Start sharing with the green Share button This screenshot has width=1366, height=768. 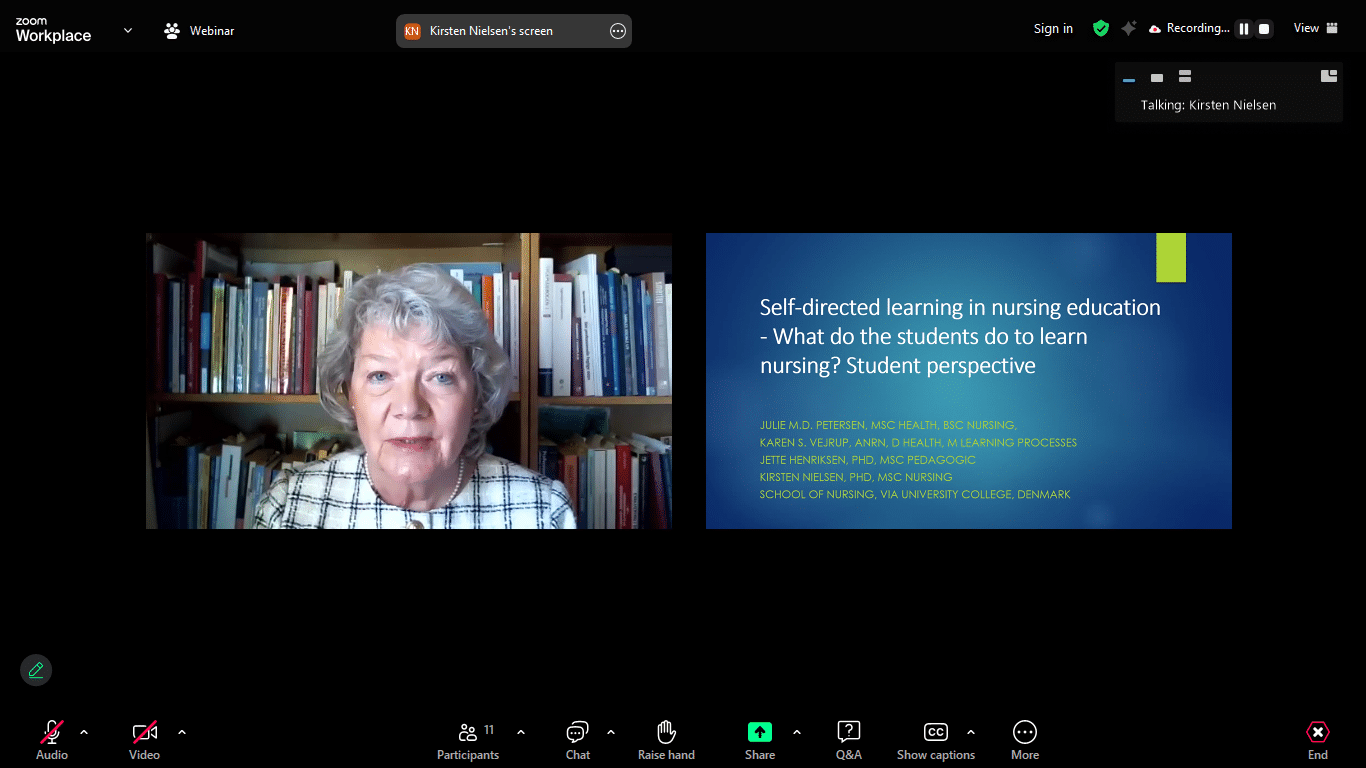point(760,740)
